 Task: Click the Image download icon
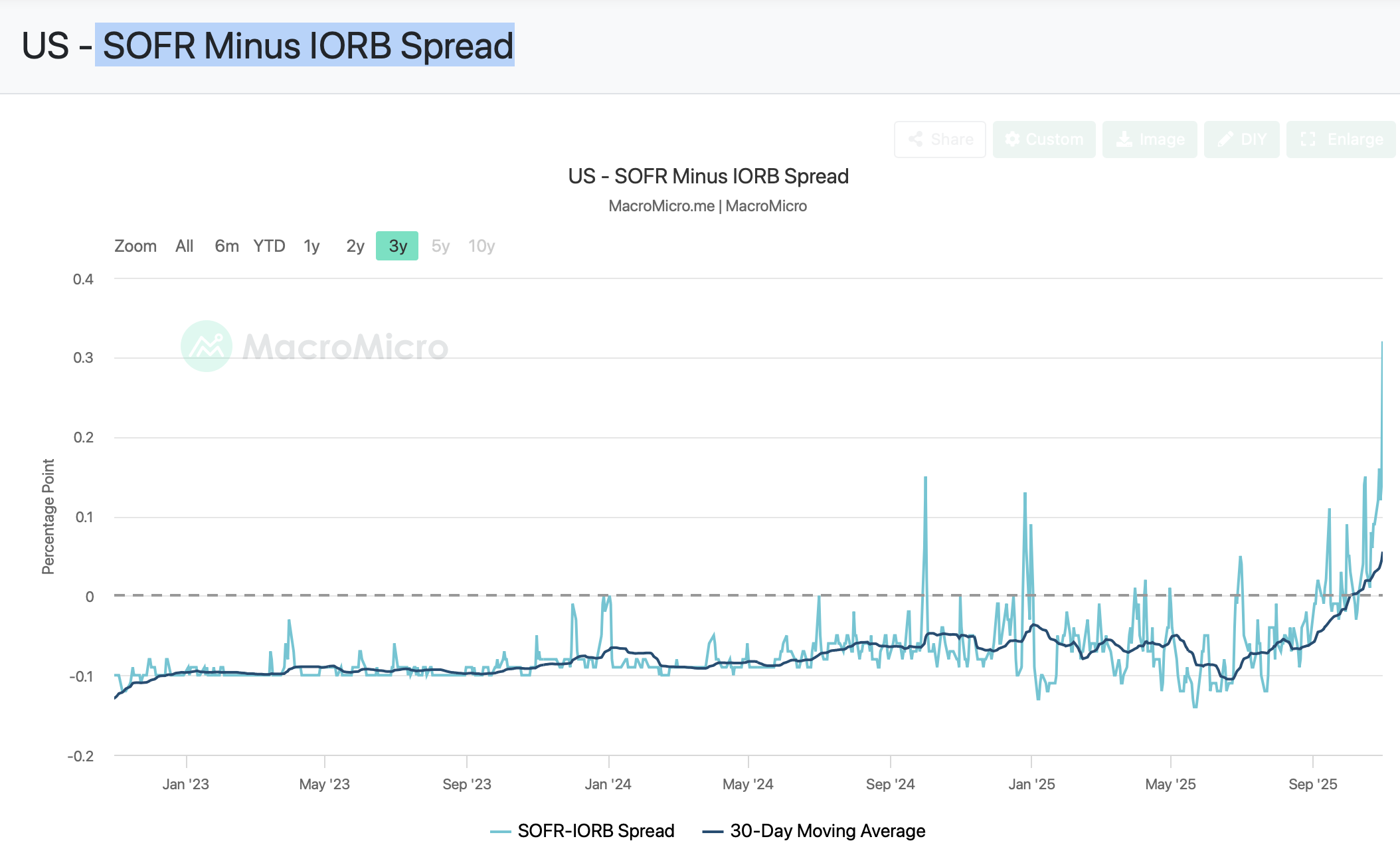coord(1124,139)
